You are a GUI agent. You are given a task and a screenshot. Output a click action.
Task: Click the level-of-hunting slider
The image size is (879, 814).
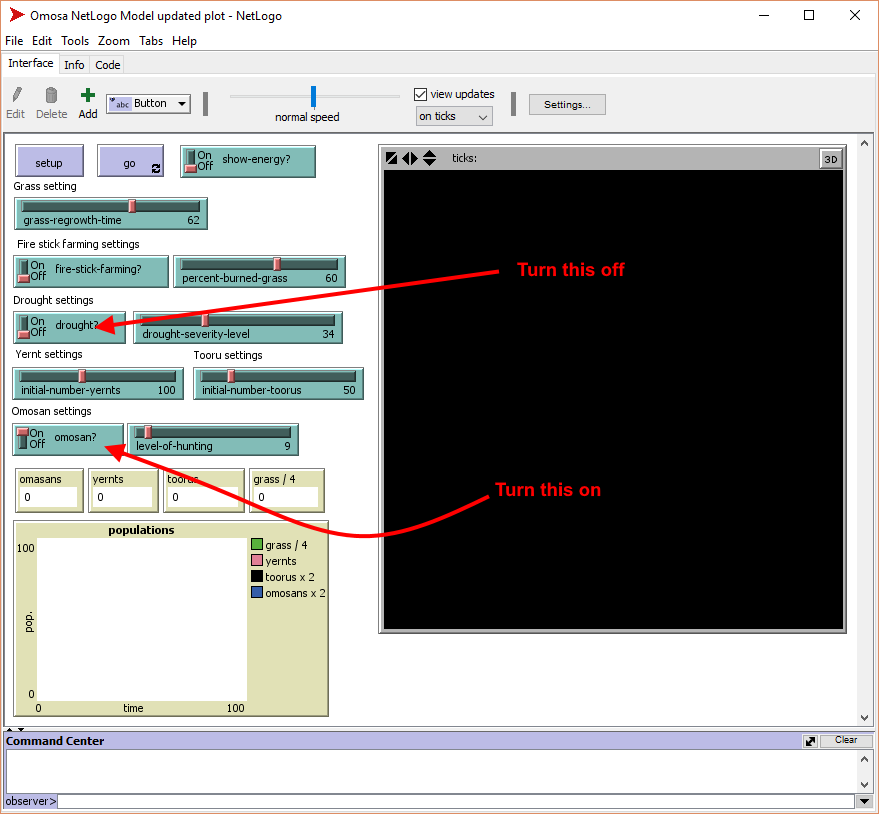(x=213, y=440)
